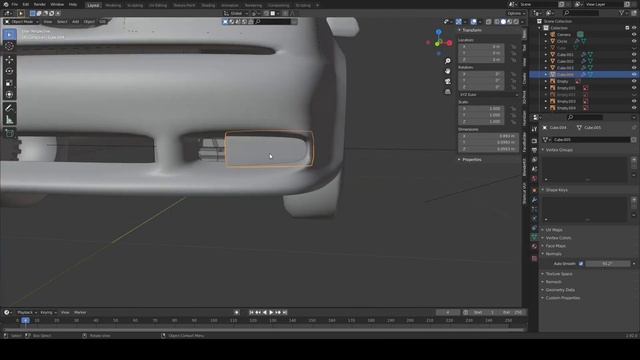Hide Camera in the outliner

click(634, 35)
